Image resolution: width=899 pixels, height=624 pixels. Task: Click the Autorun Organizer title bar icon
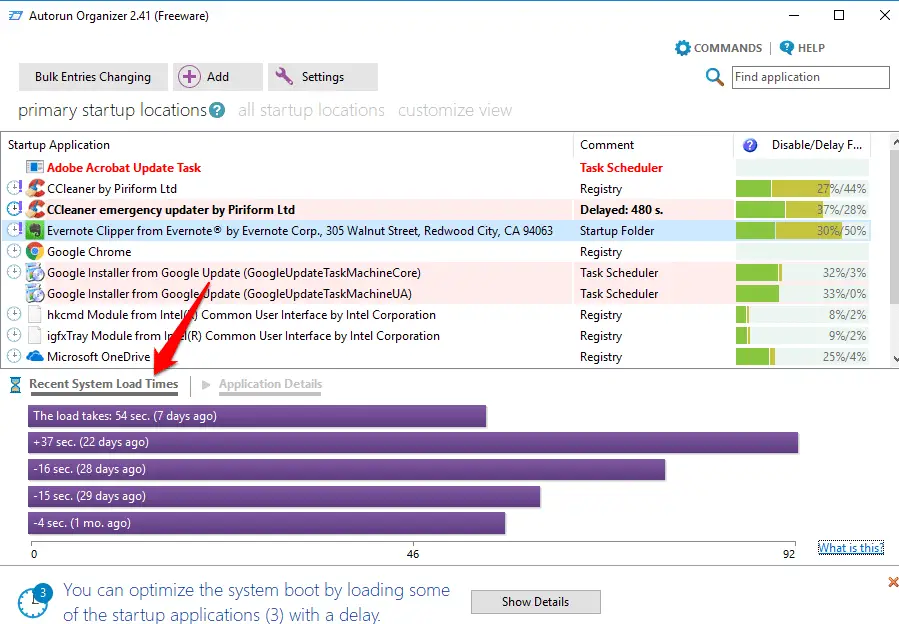(x=15, y=16)
